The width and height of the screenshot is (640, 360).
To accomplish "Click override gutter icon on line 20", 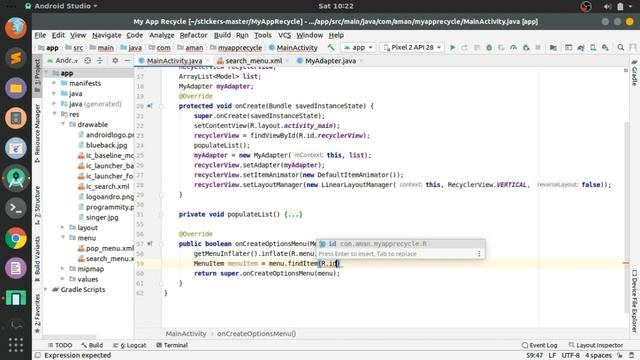I will coord(150,106).
